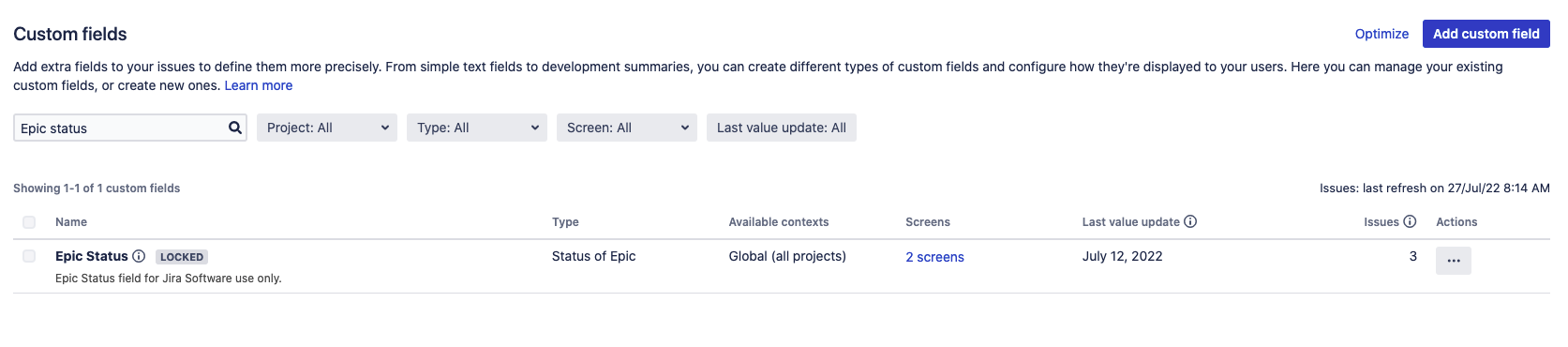Click the LOCKED badge

coord(182,257)
